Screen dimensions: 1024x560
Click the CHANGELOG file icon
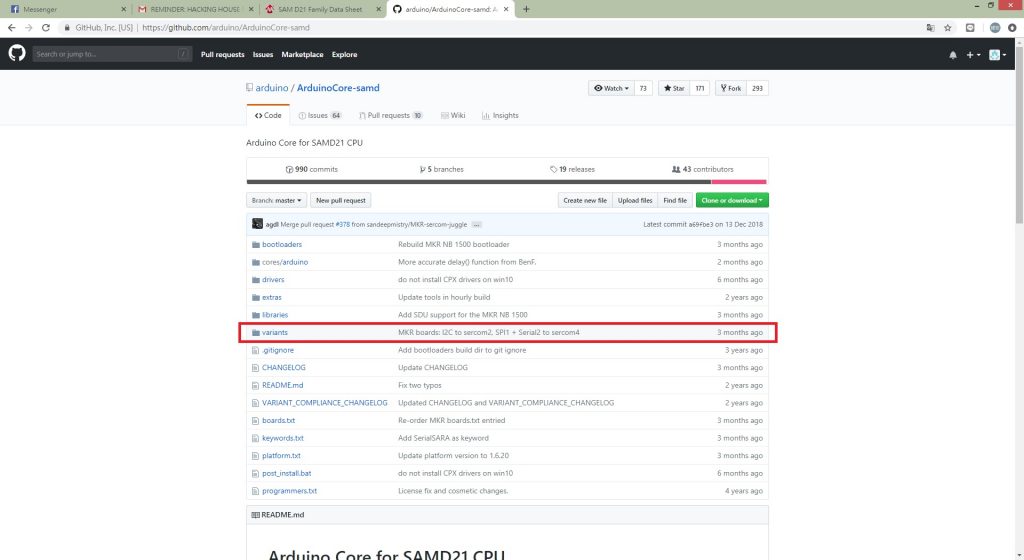click(255, 368)
